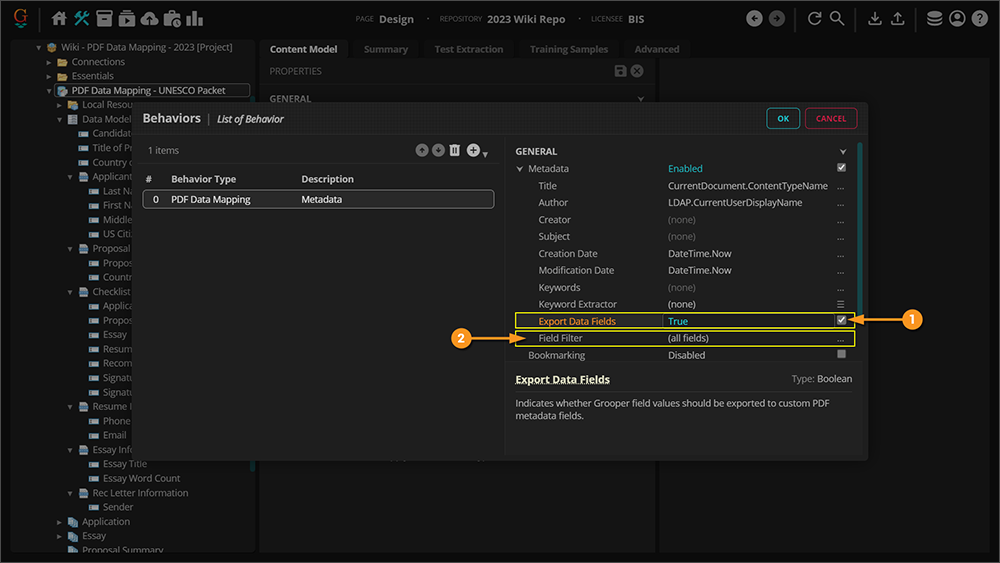
Task: Collapse the Metadata property group
Action: coord(519,169)
